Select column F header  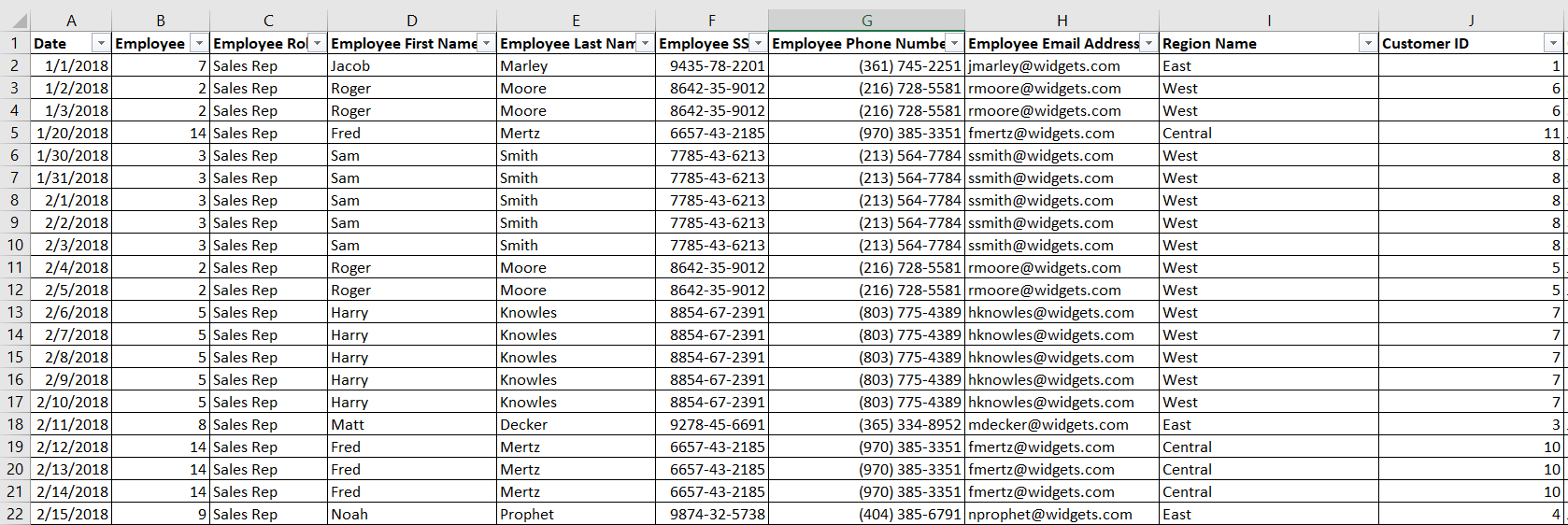(x=712, y=21)
